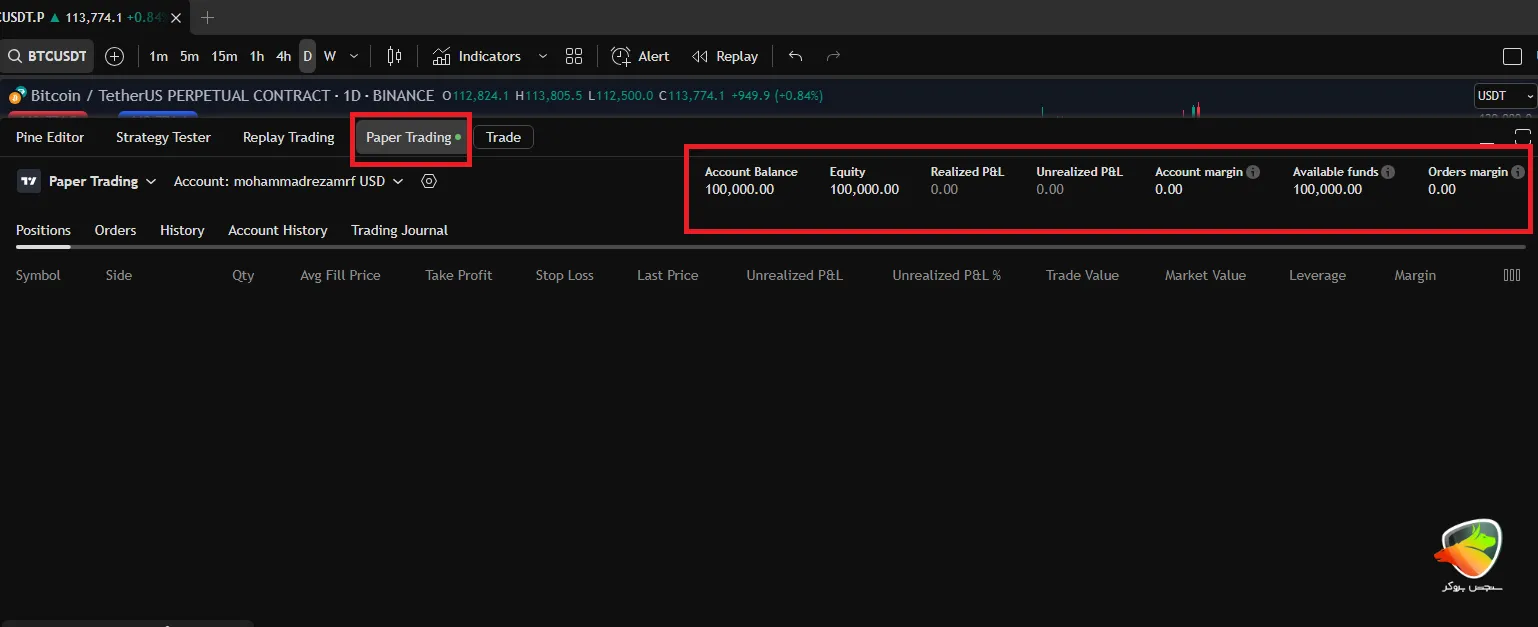Show info icon next to Available funds
1538x627 pixels.
(x=1388, y=172)
